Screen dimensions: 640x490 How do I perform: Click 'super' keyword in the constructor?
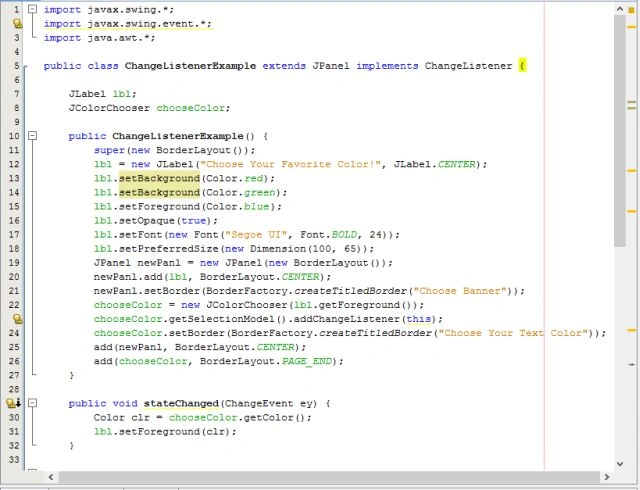click(109, 150)
